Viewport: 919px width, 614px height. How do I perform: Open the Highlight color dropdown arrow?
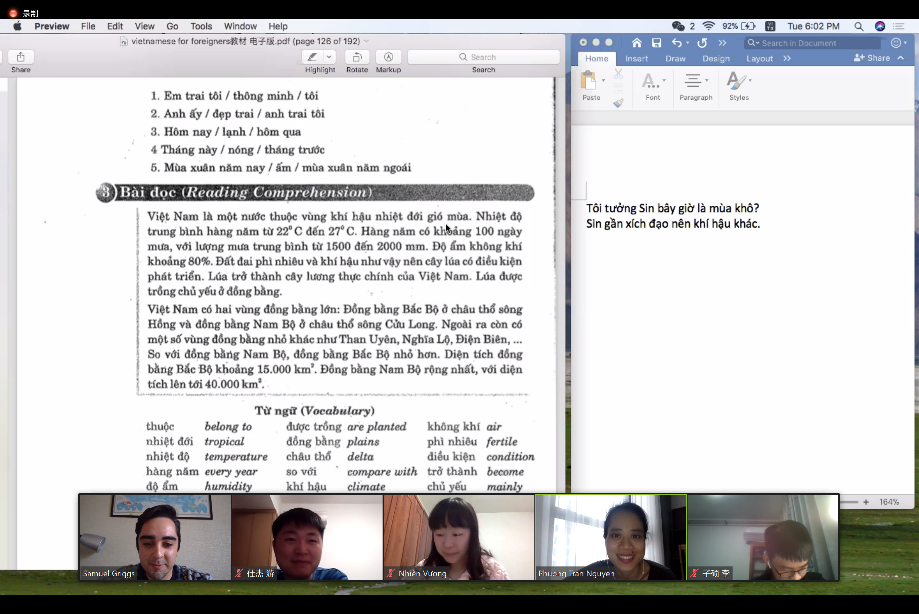pos(331,57)
